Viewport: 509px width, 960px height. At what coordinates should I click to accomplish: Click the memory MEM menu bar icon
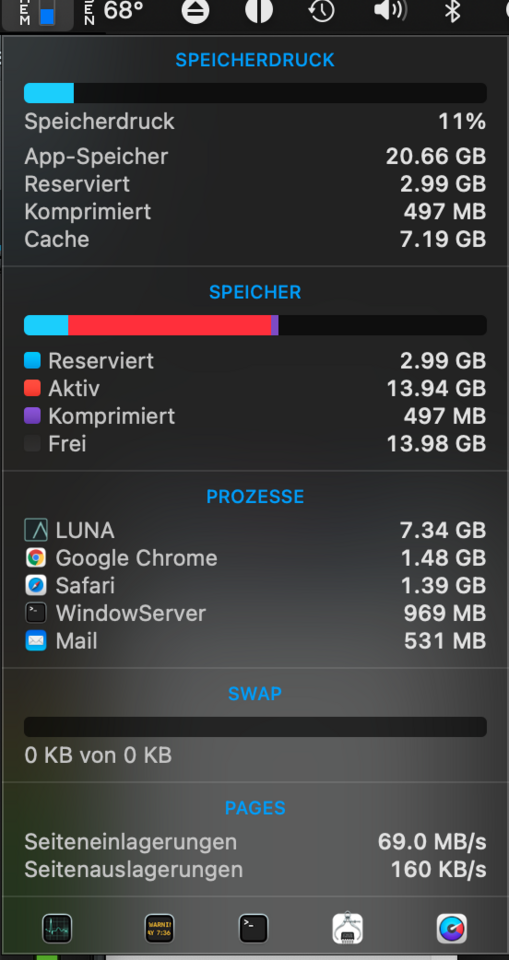tap(37, 13)
